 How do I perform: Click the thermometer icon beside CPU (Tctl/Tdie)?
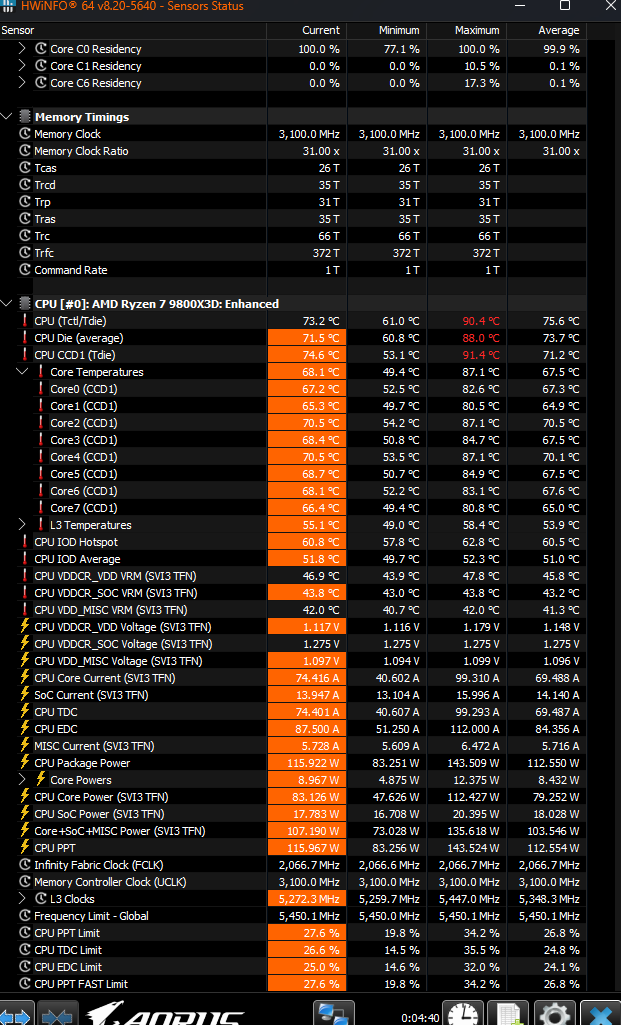25,321
